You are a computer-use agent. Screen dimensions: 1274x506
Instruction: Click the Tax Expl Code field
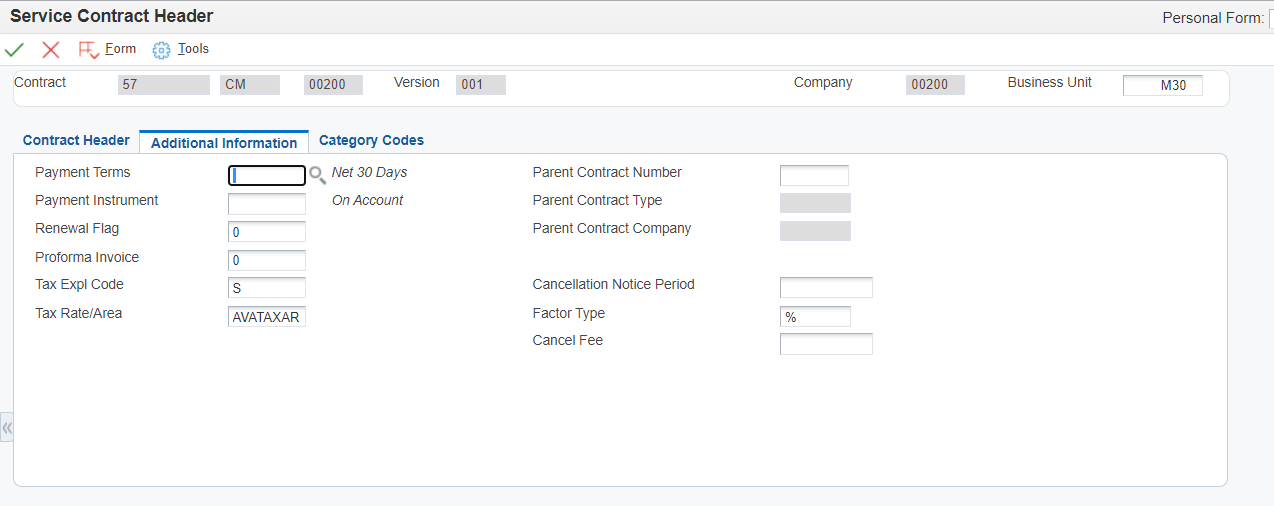[x=267, y=288]
